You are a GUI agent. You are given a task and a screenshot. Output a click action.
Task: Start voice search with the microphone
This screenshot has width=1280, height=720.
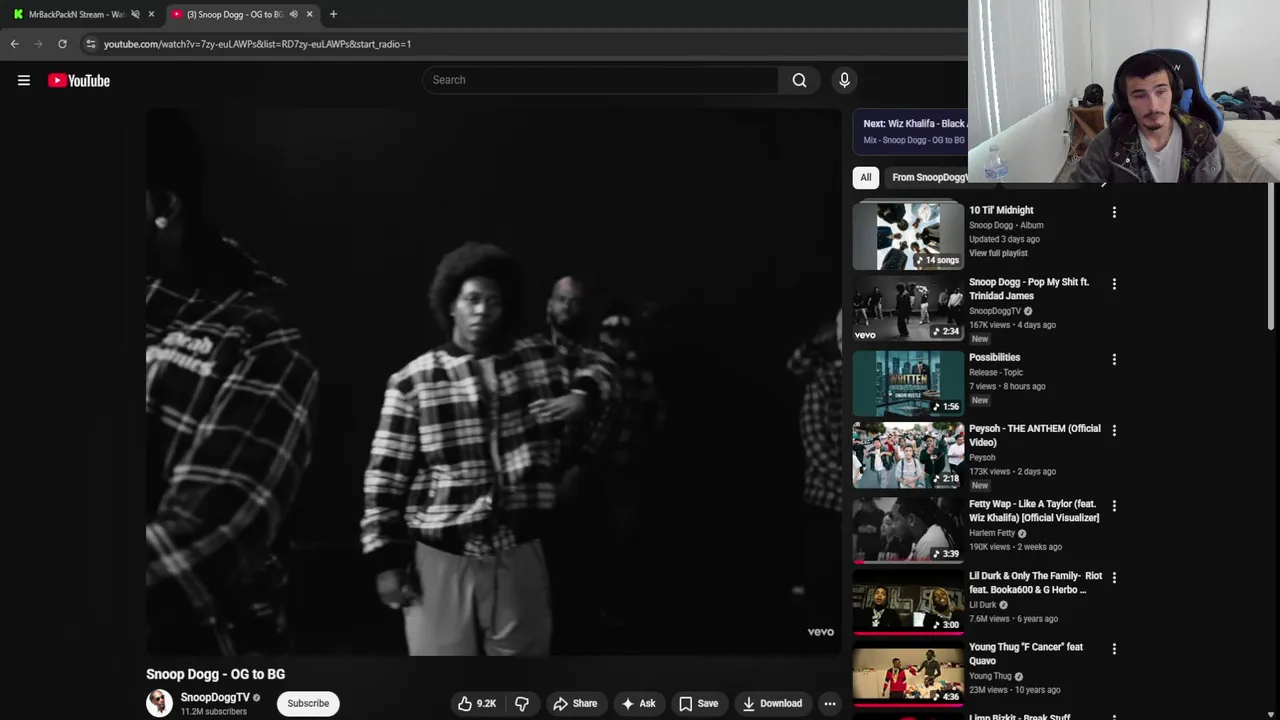click(844, 80)
